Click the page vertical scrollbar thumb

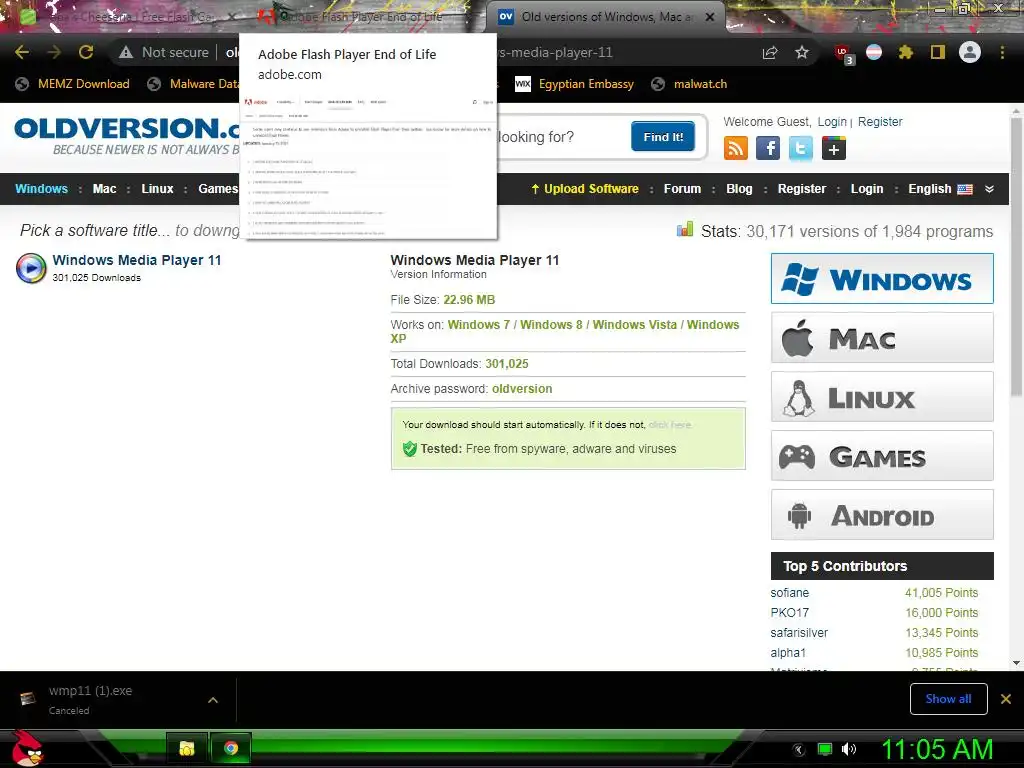point(1016,257)
